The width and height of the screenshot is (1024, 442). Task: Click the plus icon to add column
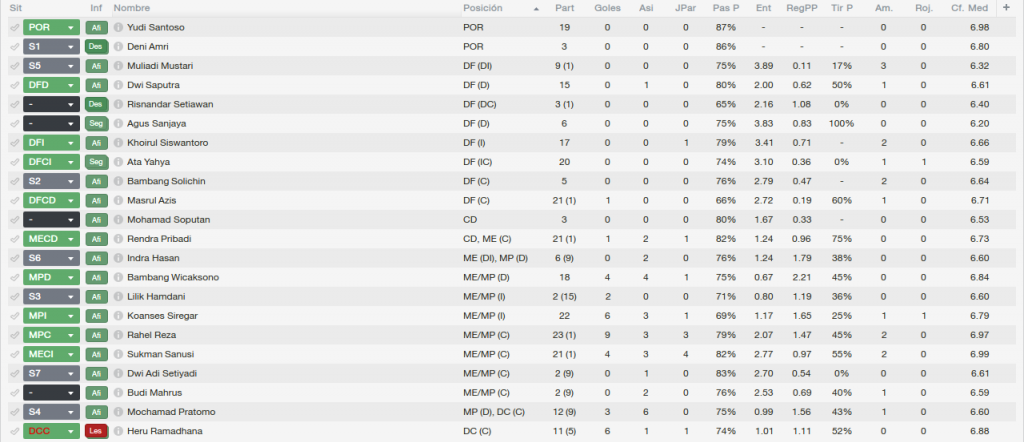1006,8
